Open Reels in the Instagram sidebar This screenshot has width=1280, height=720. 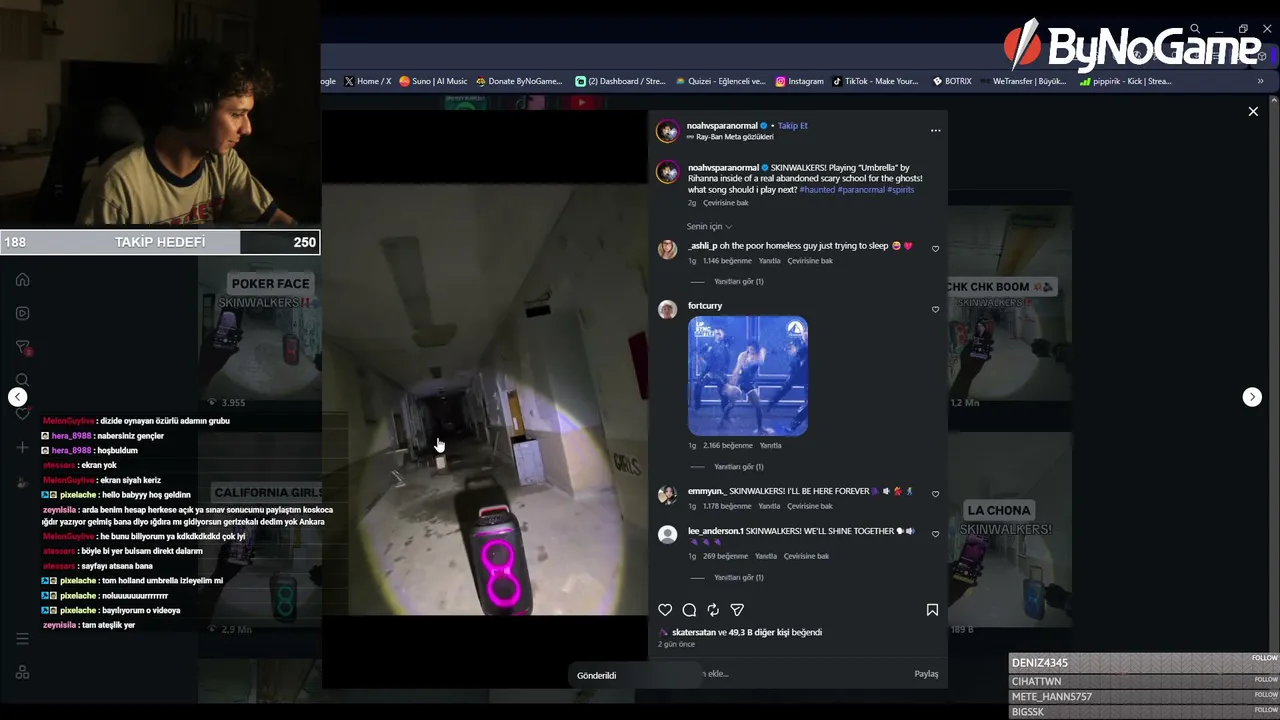click(22, 313)
